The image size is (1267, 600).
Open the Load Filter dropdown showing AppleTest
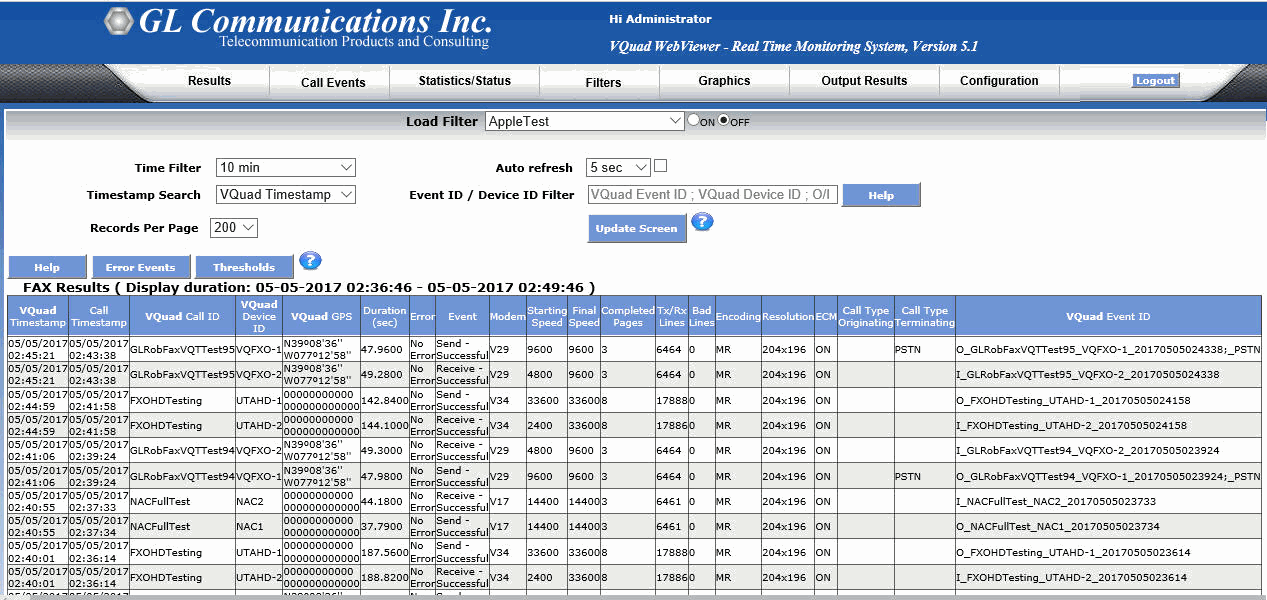[x=585, y=121]
